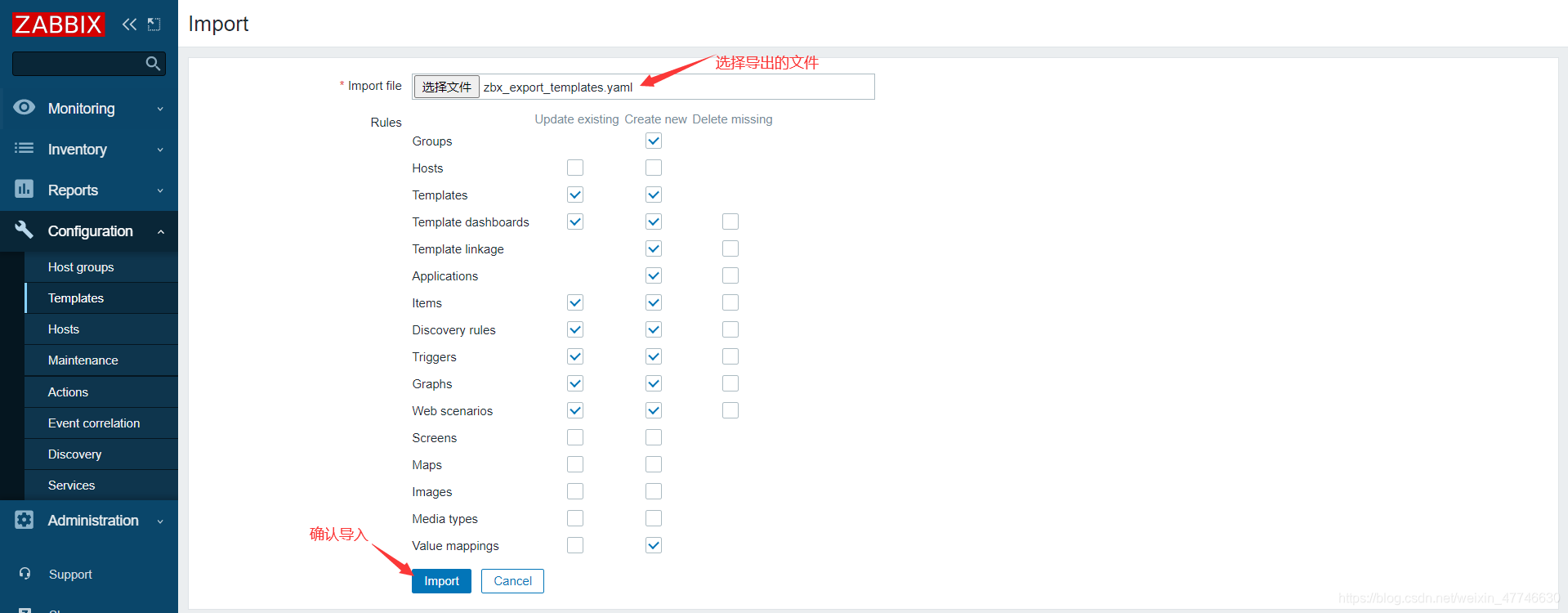Expand the Administration menu chevron
The image size is (1568, 613).
tap(160, 521)
